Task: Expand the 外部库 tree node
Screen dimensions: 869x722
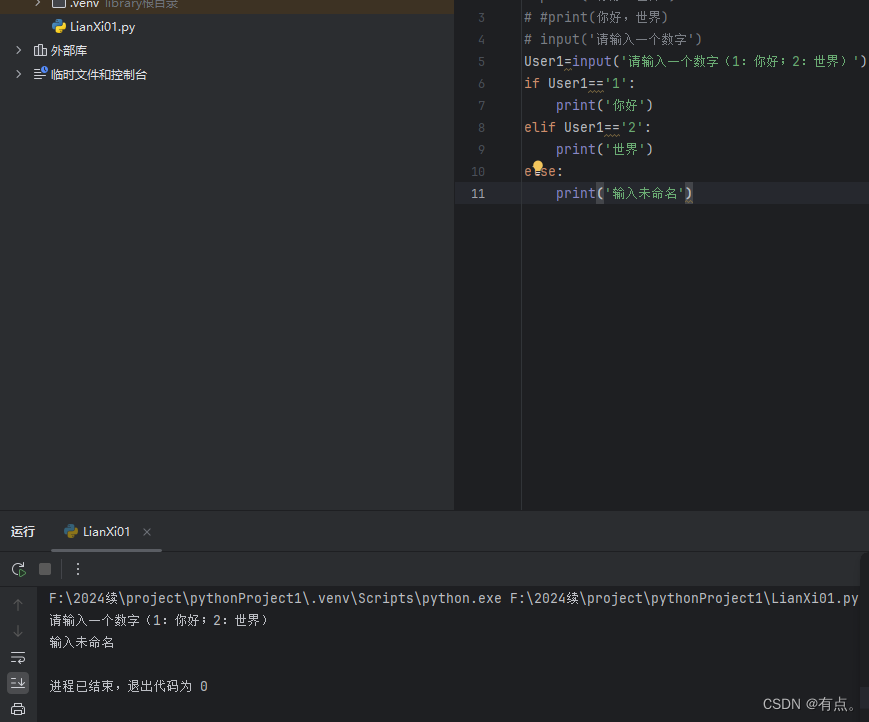Action: pos(17,49)
